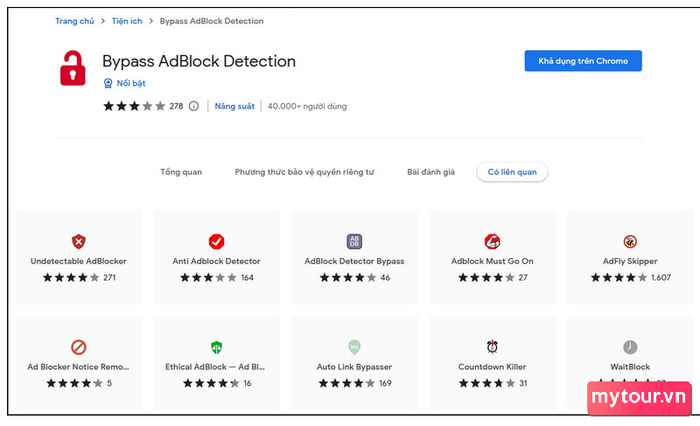Viewport: 700px width, 426px height.
Task: Click the Khả dụng trên Chrome button
Action: coord(583,61)
